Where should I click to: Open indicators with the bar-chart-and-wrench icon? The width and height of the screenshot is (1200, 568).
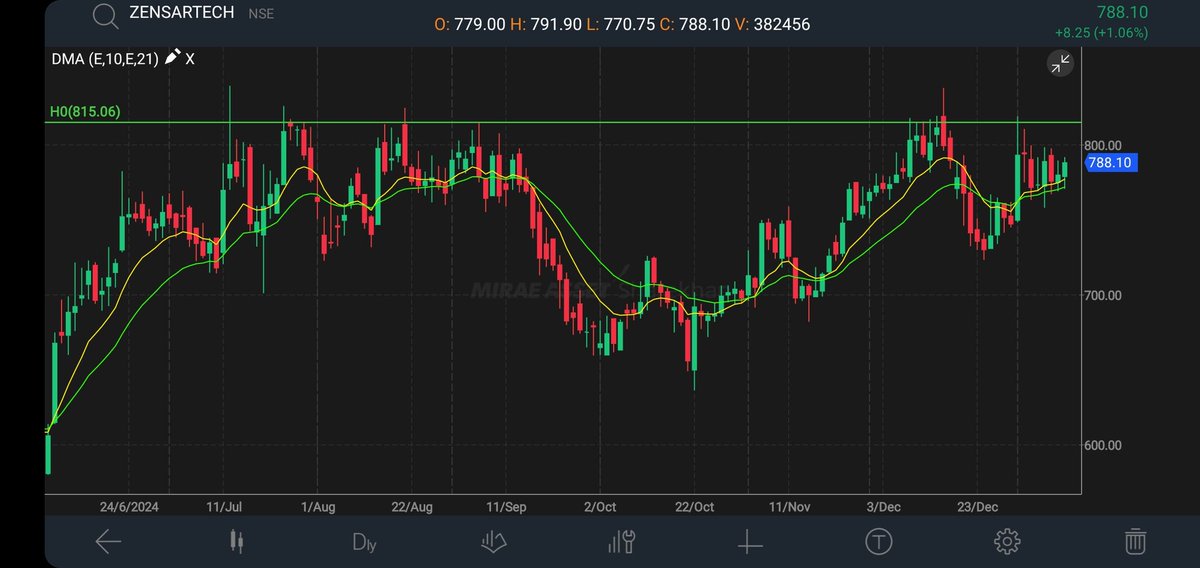click(x=621, y=542)
